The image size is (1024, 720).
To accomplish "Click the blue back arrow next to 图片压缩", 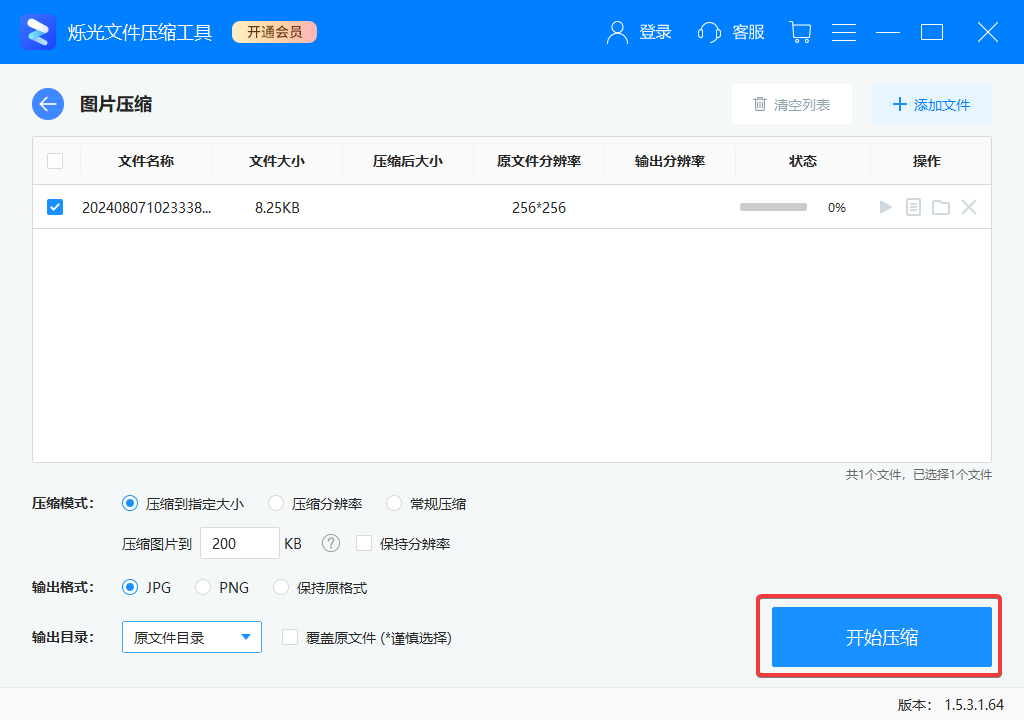I will tap(47, 103).
